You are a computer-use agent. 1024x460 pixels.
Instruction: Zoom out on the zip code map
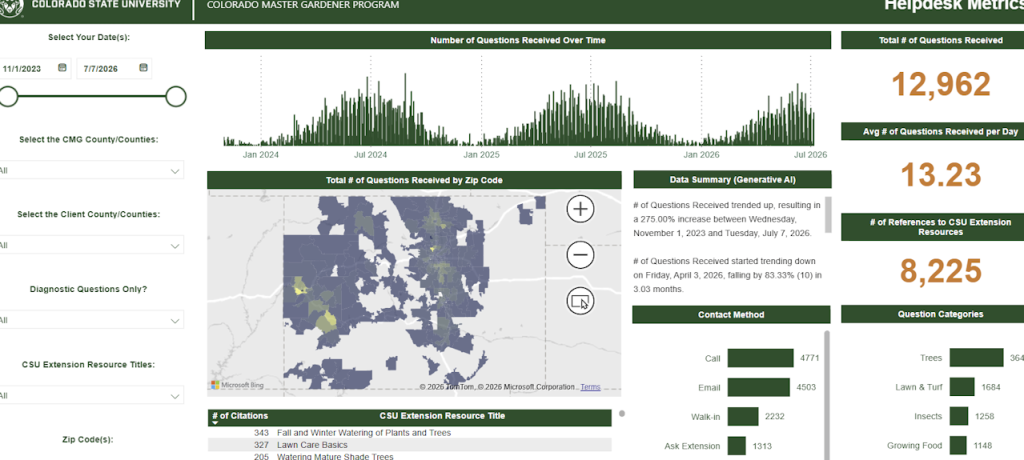tap(580, 255)
